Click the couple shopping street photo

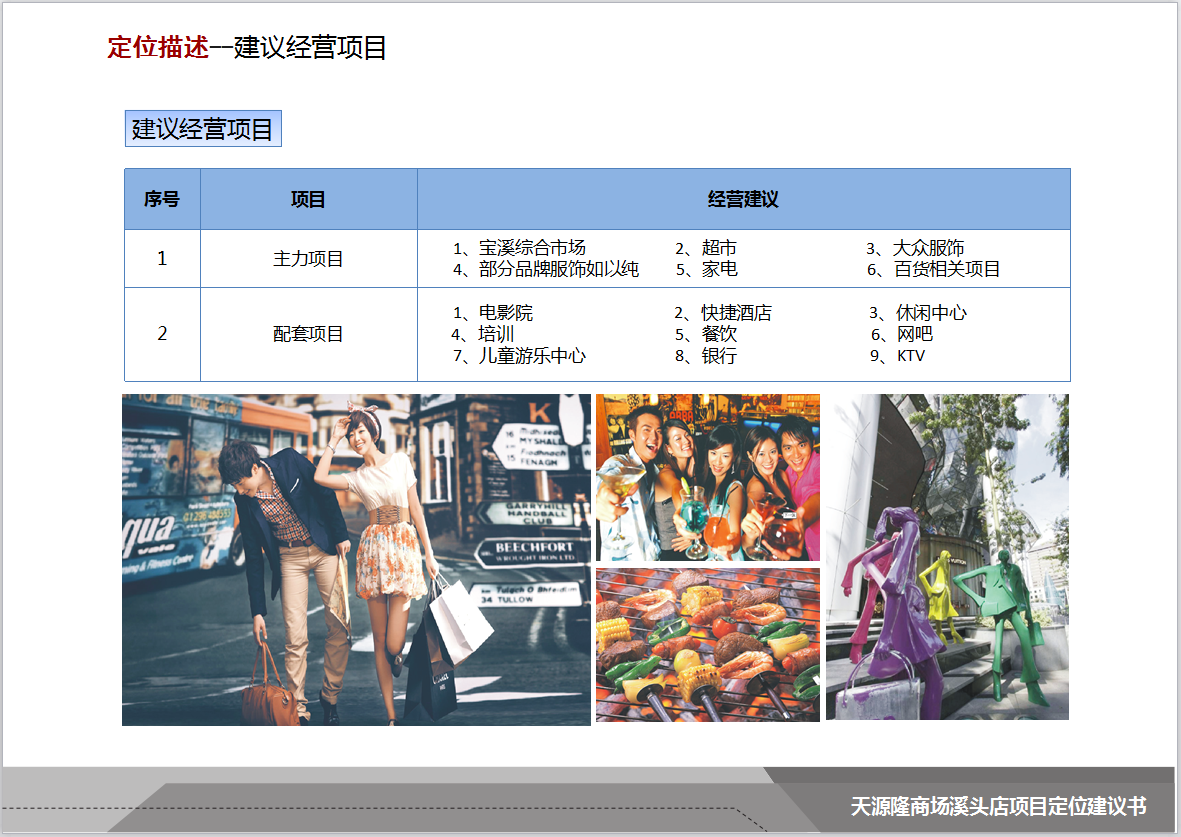click(356, 559)
